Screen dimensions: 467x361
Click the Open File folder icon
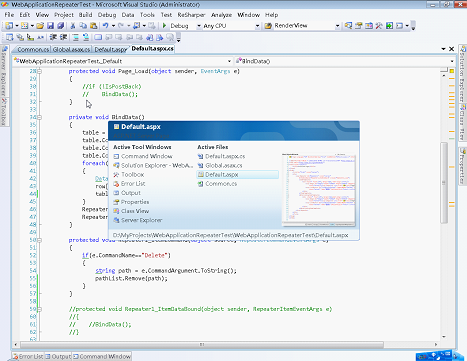[40, 26]
